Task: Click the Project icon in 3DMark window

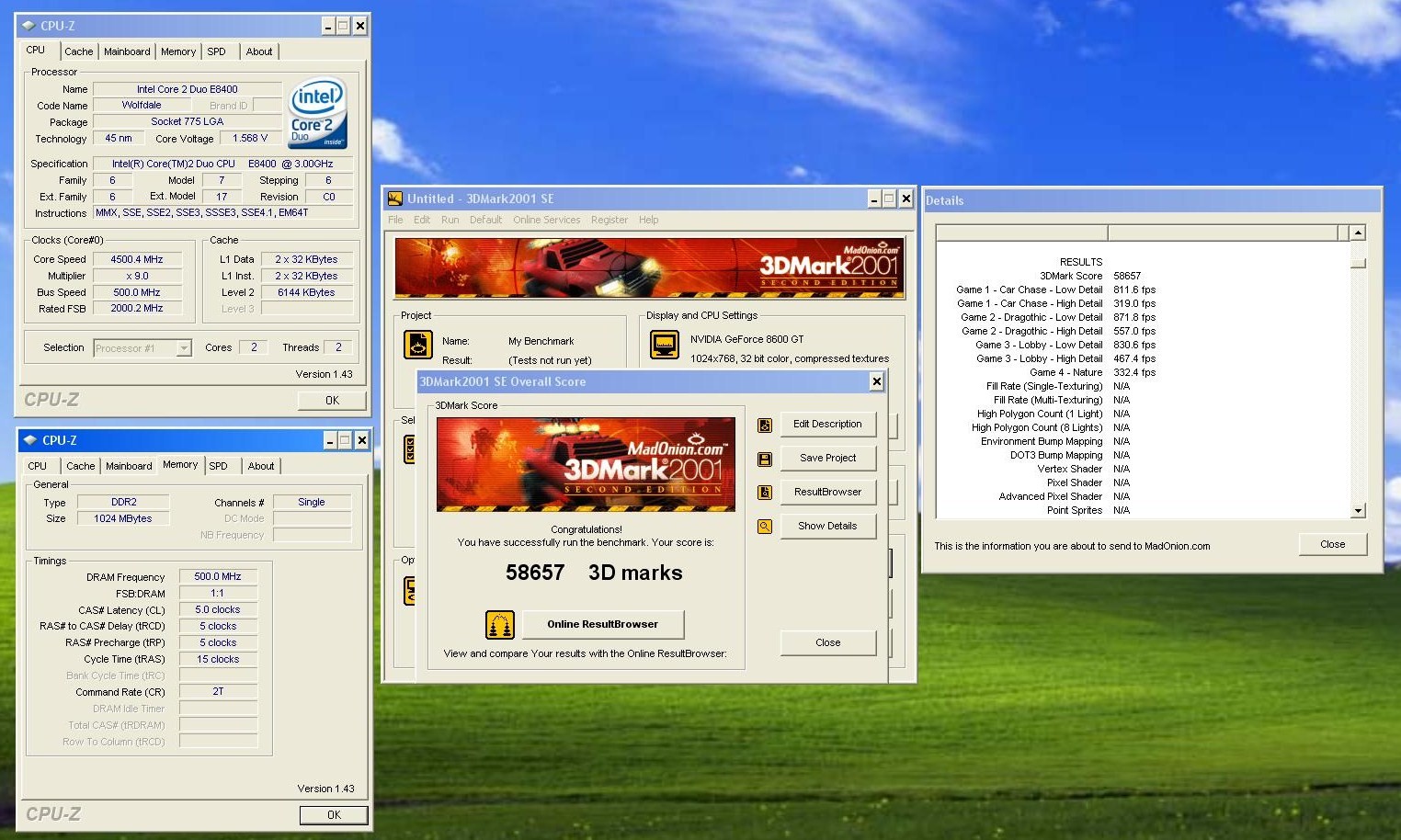Action: [x=418, y=345]
